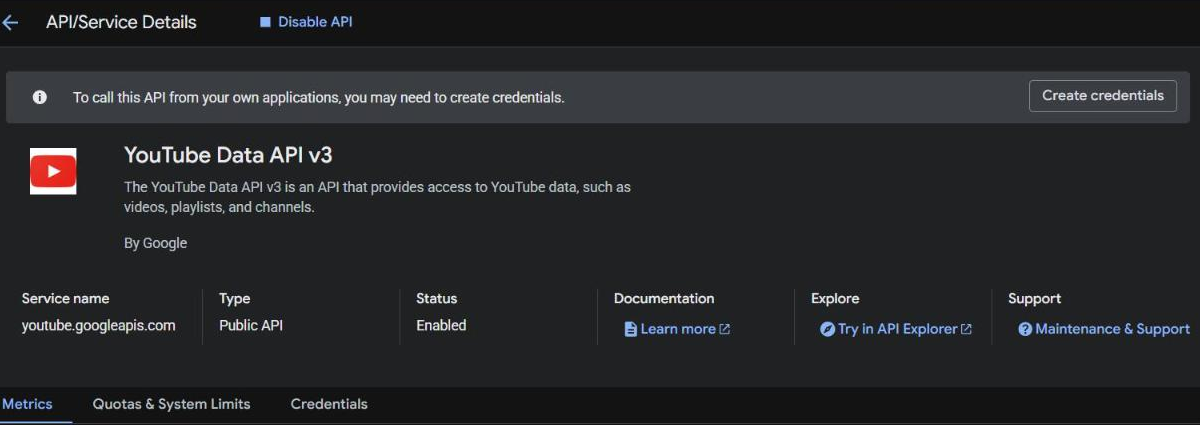The height and width of the screenshot is (425, 1200).
Task: Click the Enabled status value
Action: [441, 326]
